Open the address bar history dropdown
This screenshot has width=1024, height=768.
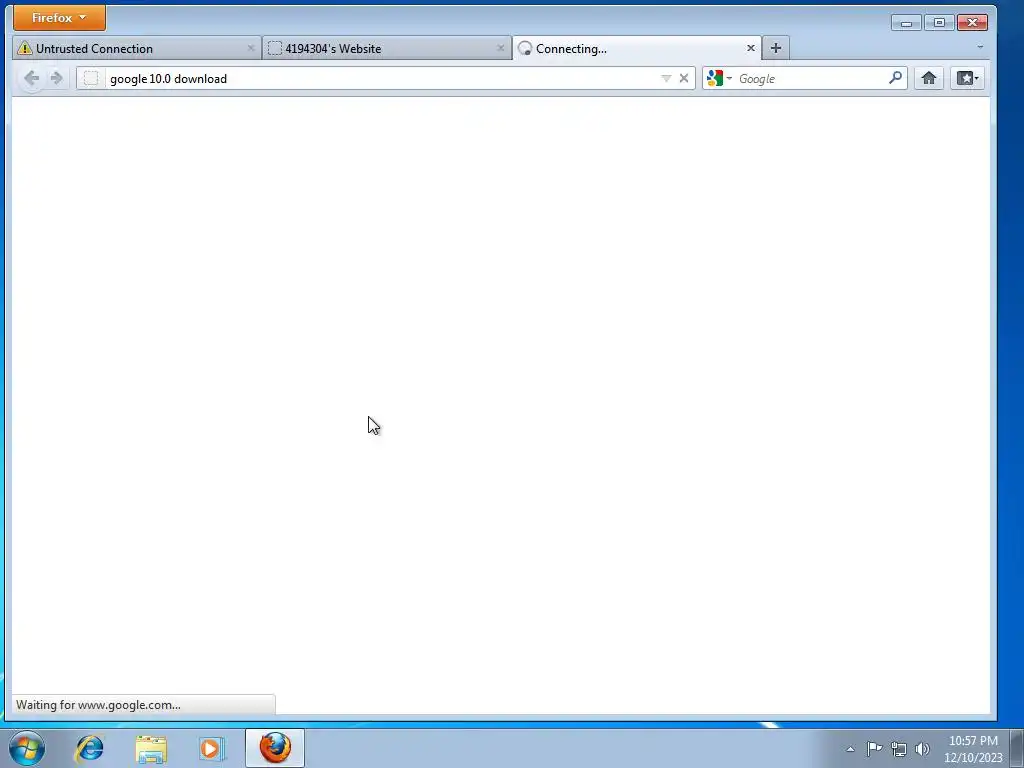(666, 78)
